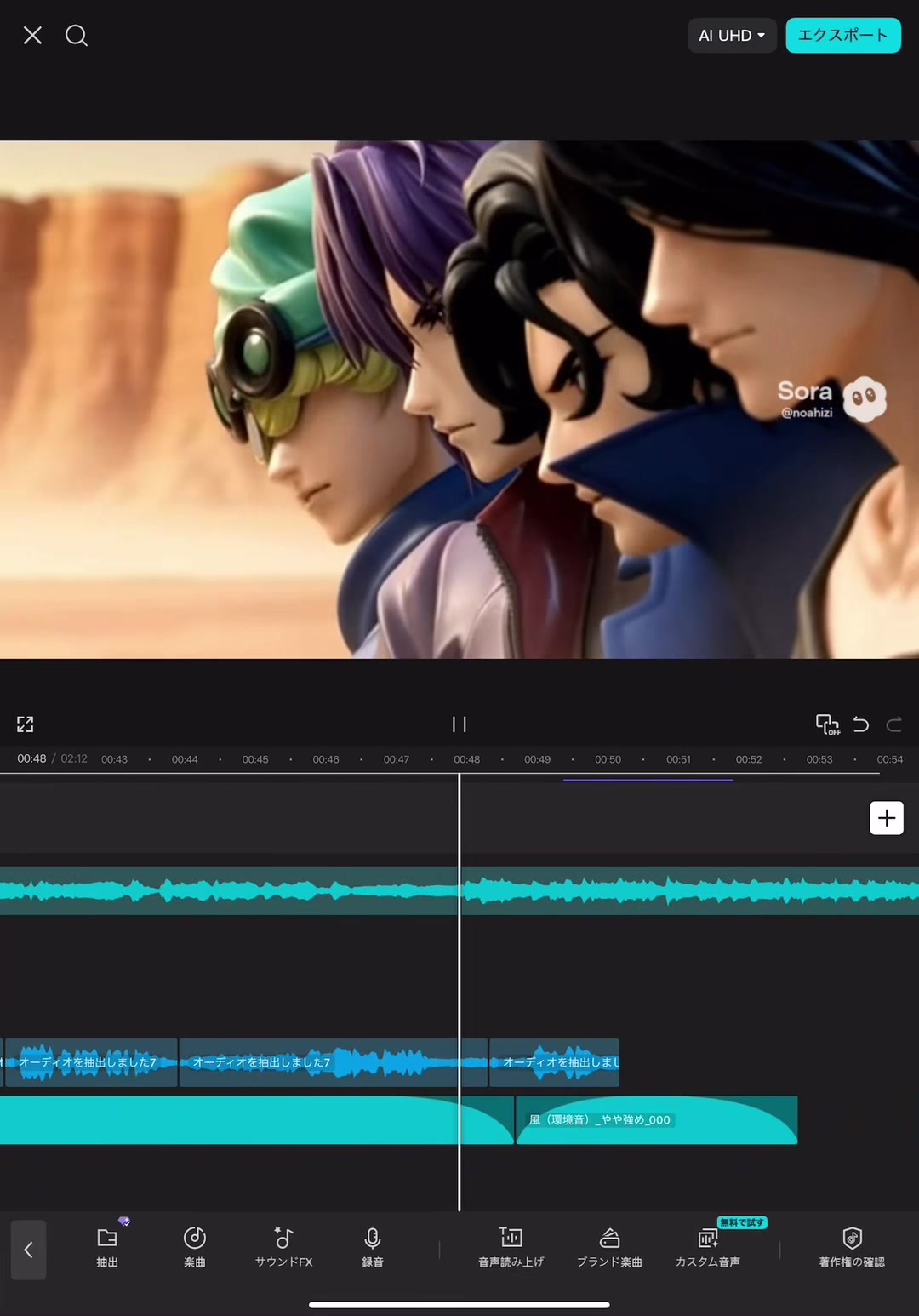Open the サウンドFX sound effects

[284, 1247]
